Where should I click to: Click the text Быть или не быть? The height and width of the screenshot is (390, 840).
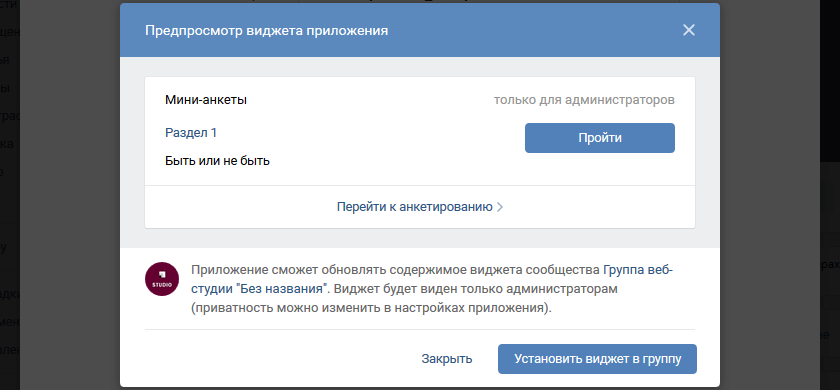click(217, 161)
